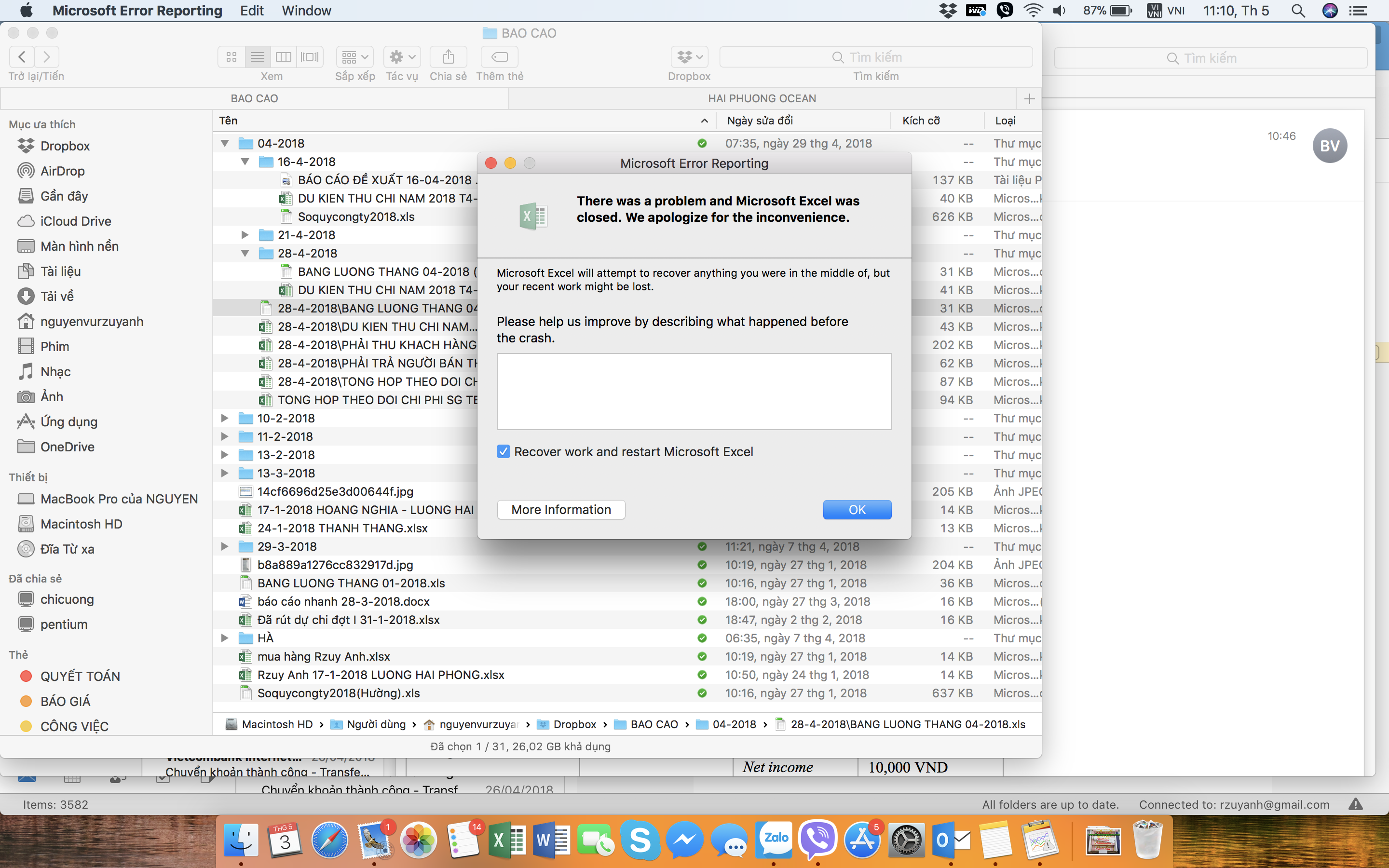
Task: Launch Excel from the Dock
Action: pyautogui.click(x=507, y=840)
